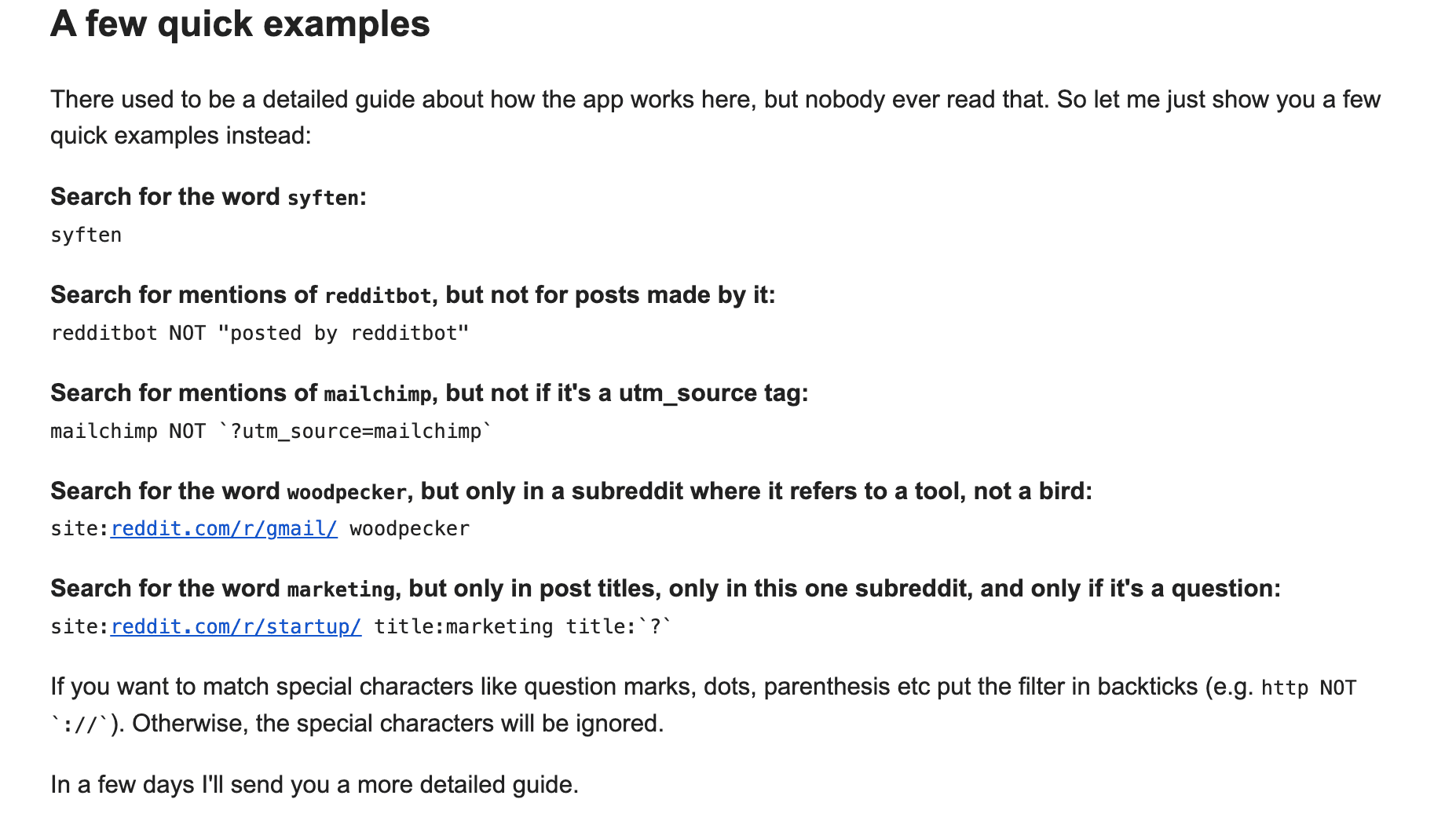Click "site:" prefix before the gmail link

click(x=79, y=529)
